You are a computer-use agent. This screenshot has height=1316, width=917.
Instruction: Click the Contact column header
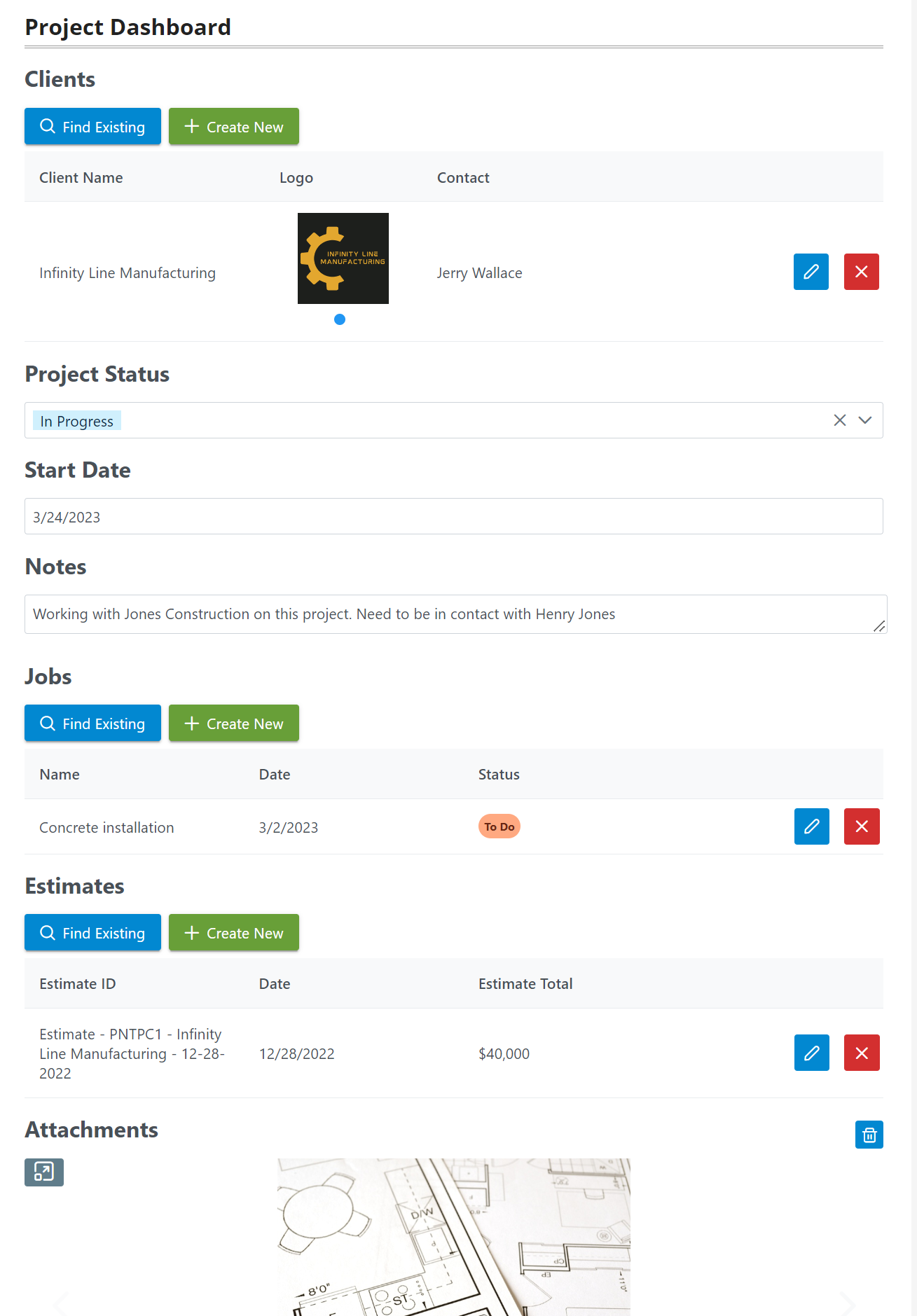tap(463, 178)
